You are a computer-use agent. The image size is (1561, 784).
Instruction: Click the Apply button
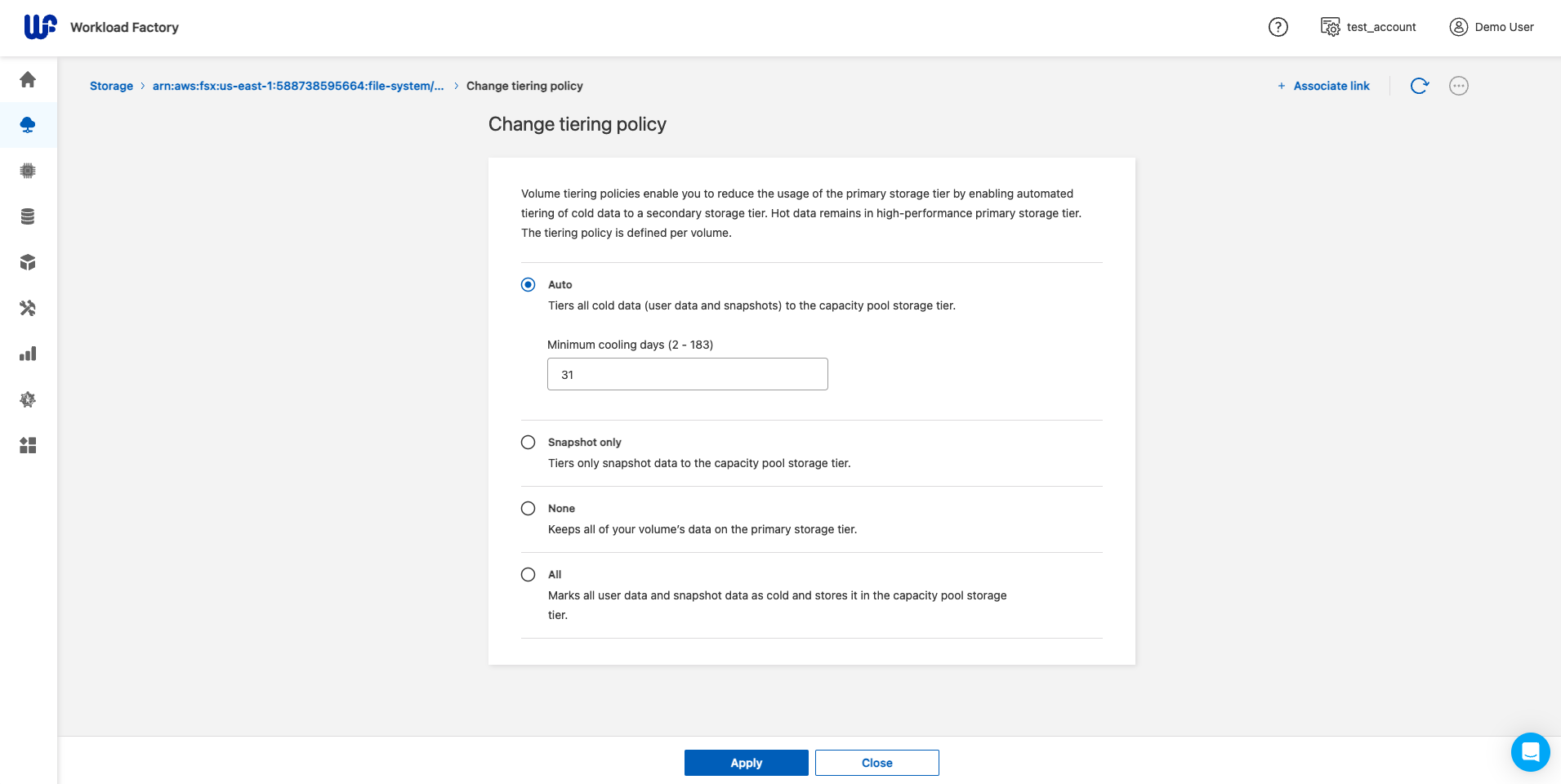(x=746, y=763)
